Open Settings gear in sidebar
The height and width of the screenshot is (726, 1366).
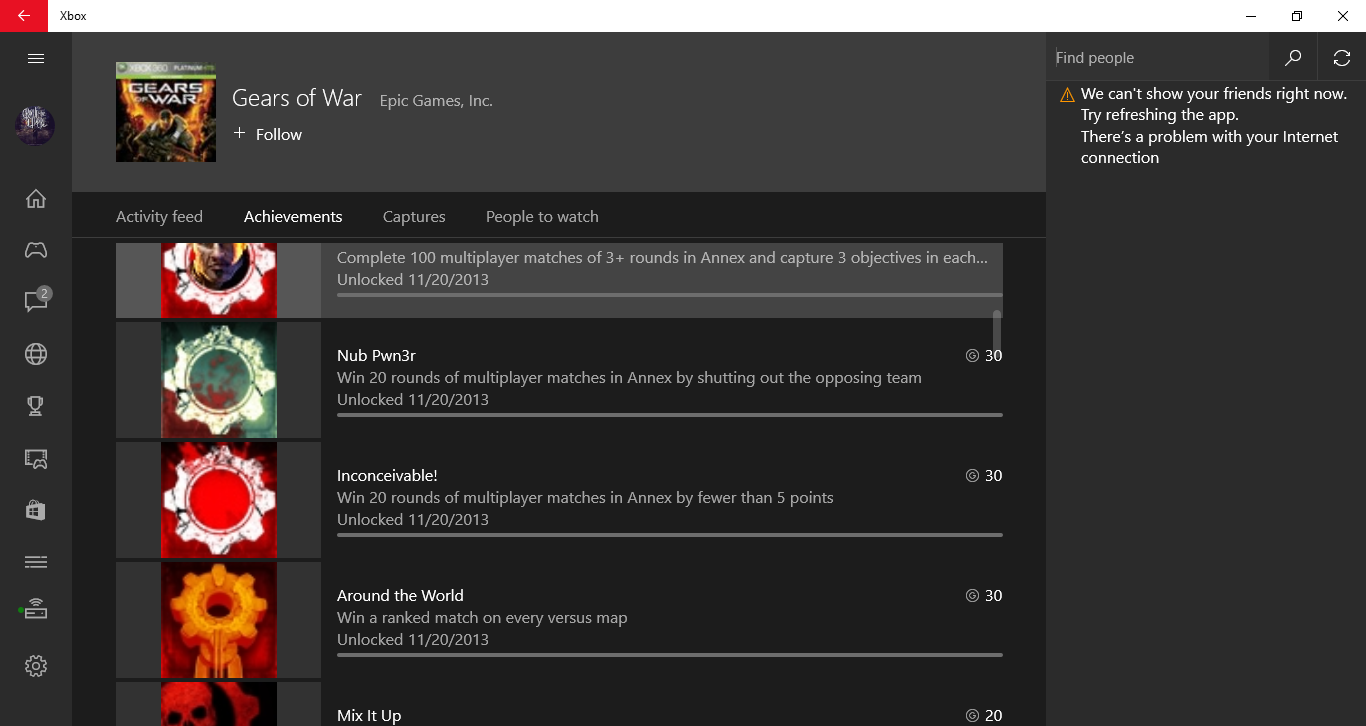coord(36,666)
